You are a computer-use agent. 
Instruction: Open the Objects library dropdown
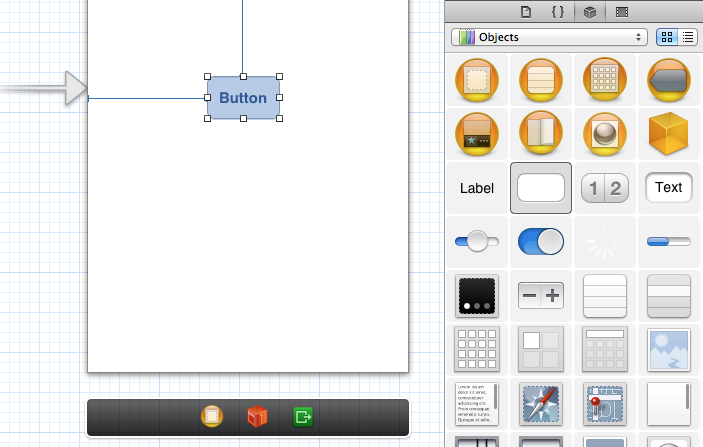549,37
